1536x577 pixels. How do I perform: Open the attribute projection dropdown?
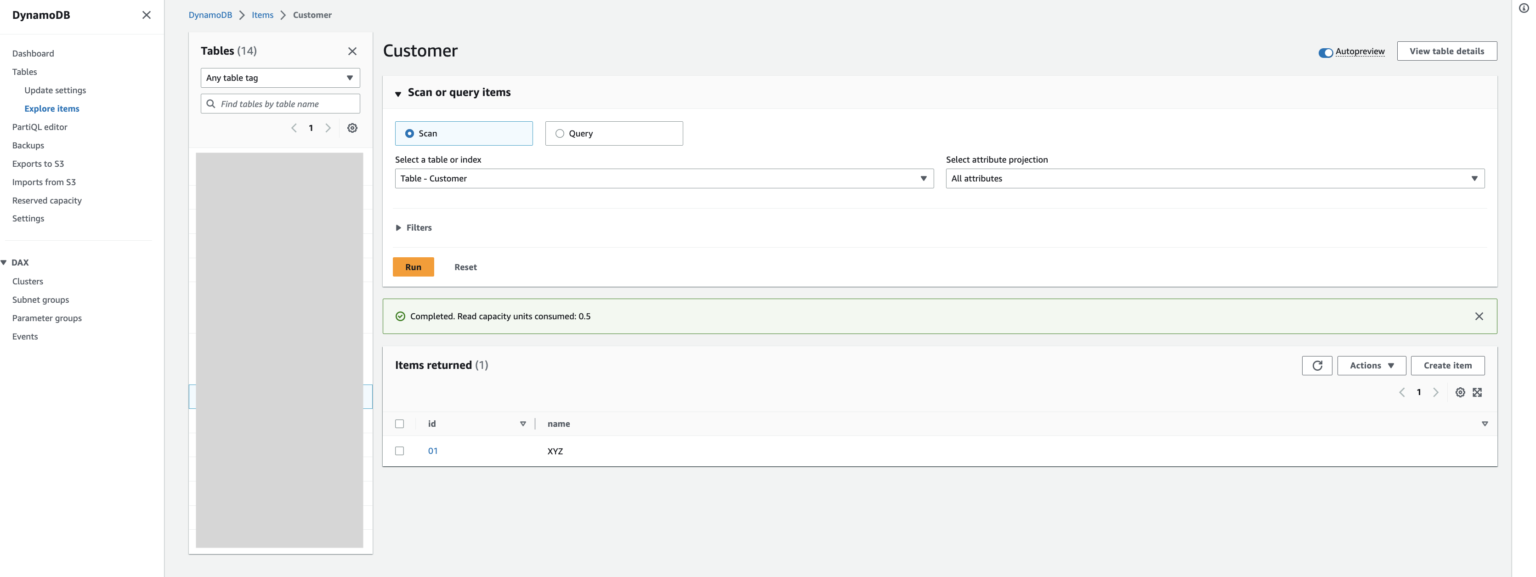[x=1215, y=178]
